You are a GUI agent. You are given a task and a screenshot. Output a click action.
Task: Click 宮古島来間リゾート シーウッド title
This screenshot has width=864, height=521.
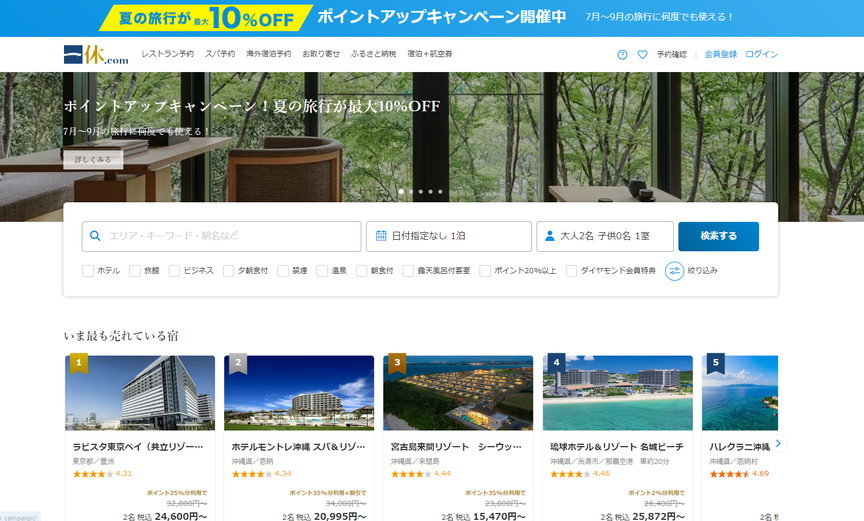[456, 447]
